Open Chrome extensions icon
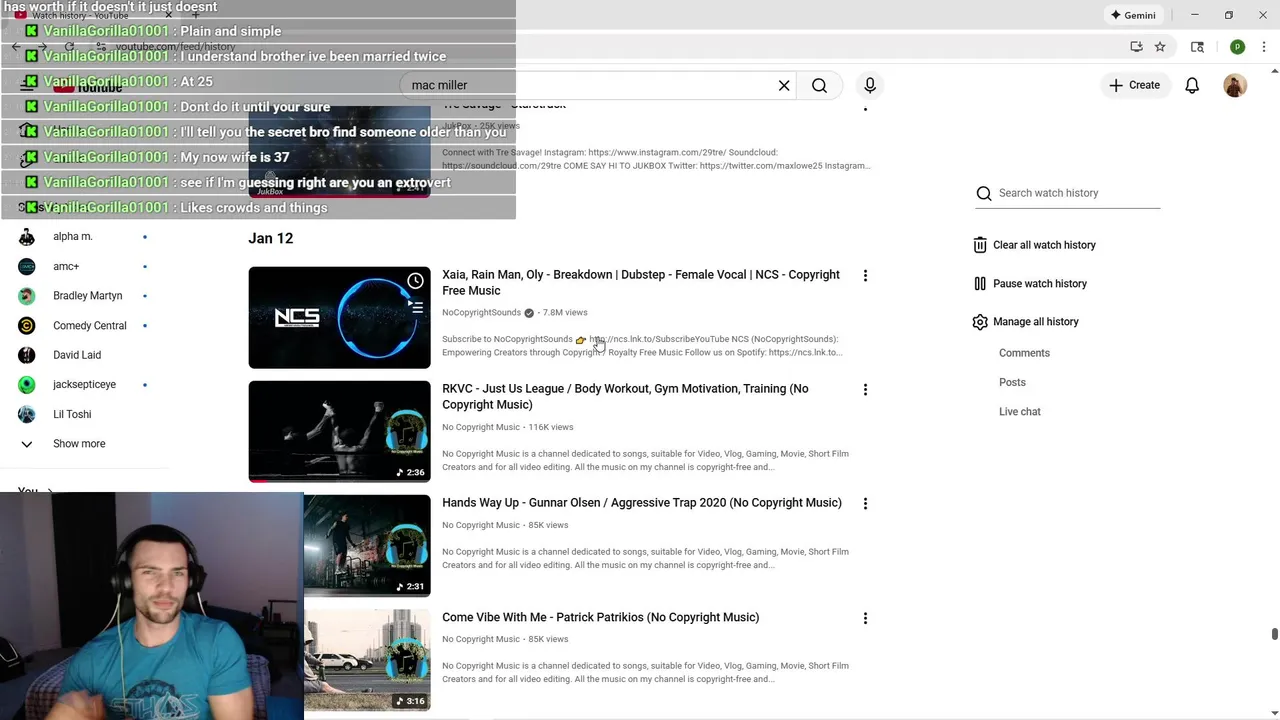1280x720 pixels. [x=1197, y=46]
